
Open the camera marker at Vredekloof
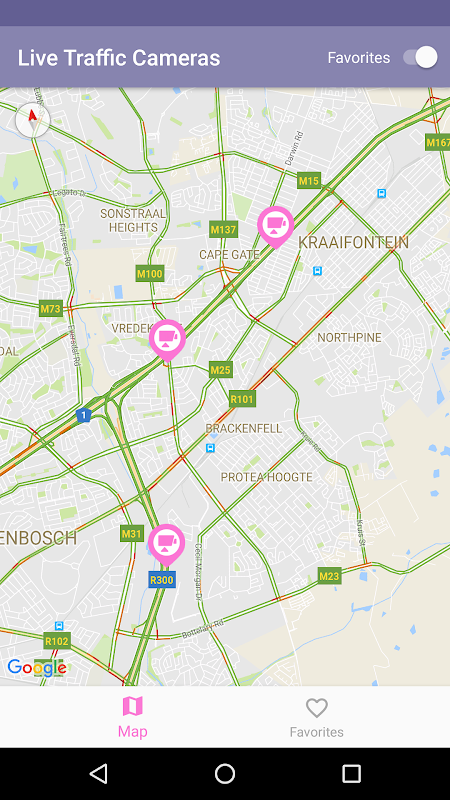(167, 340)
